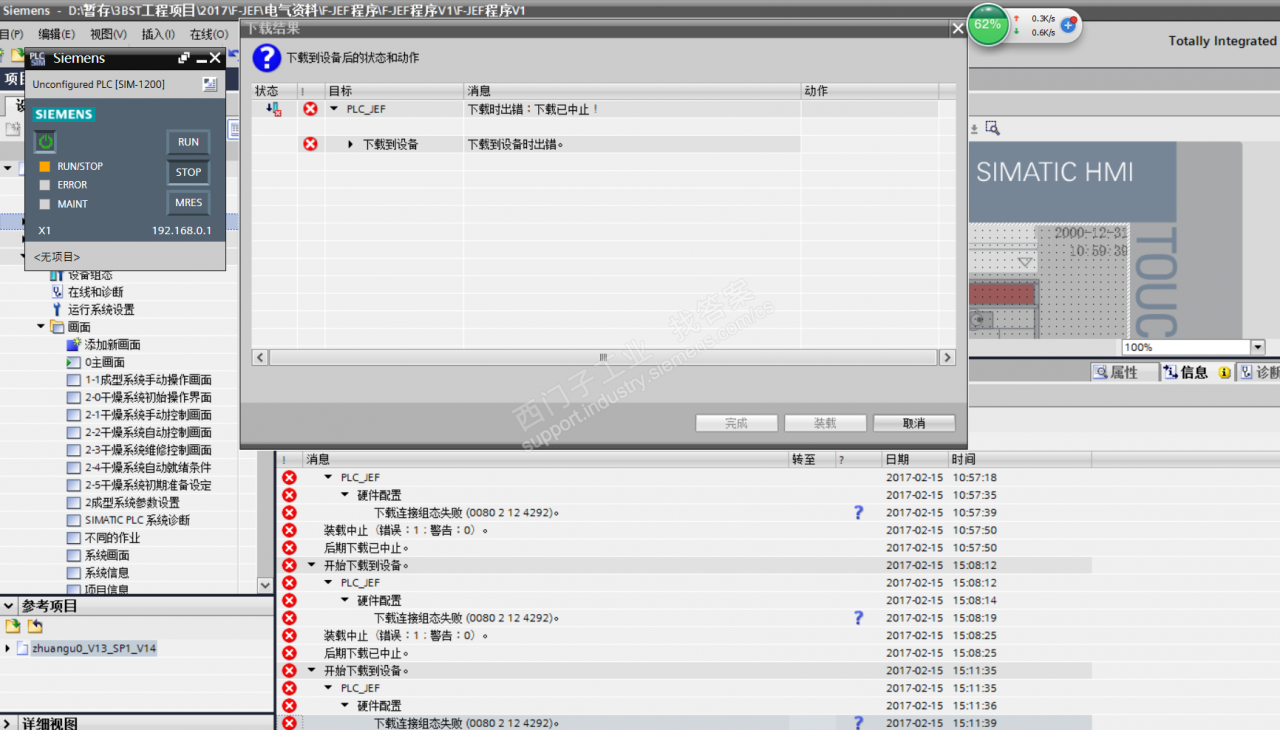Collapse 开始下载到设备 message at 15:08:12
This screenshot has height=730, width=1280.
(x=311, y=565)
